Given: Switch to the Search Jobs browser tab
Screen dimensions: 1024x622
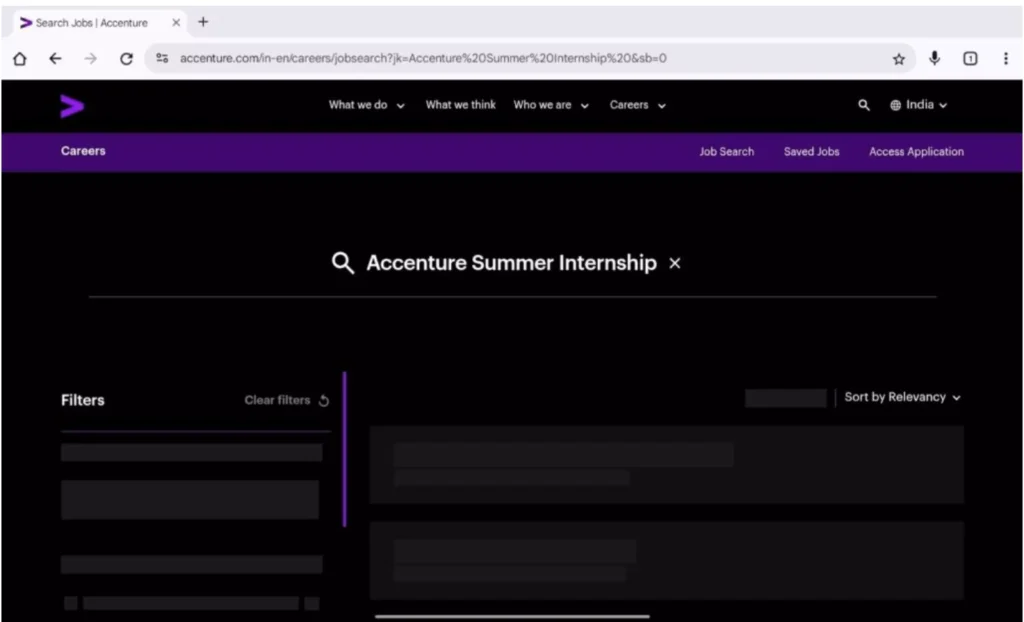Looking at the screenshot, I should [x=90, y=21].
